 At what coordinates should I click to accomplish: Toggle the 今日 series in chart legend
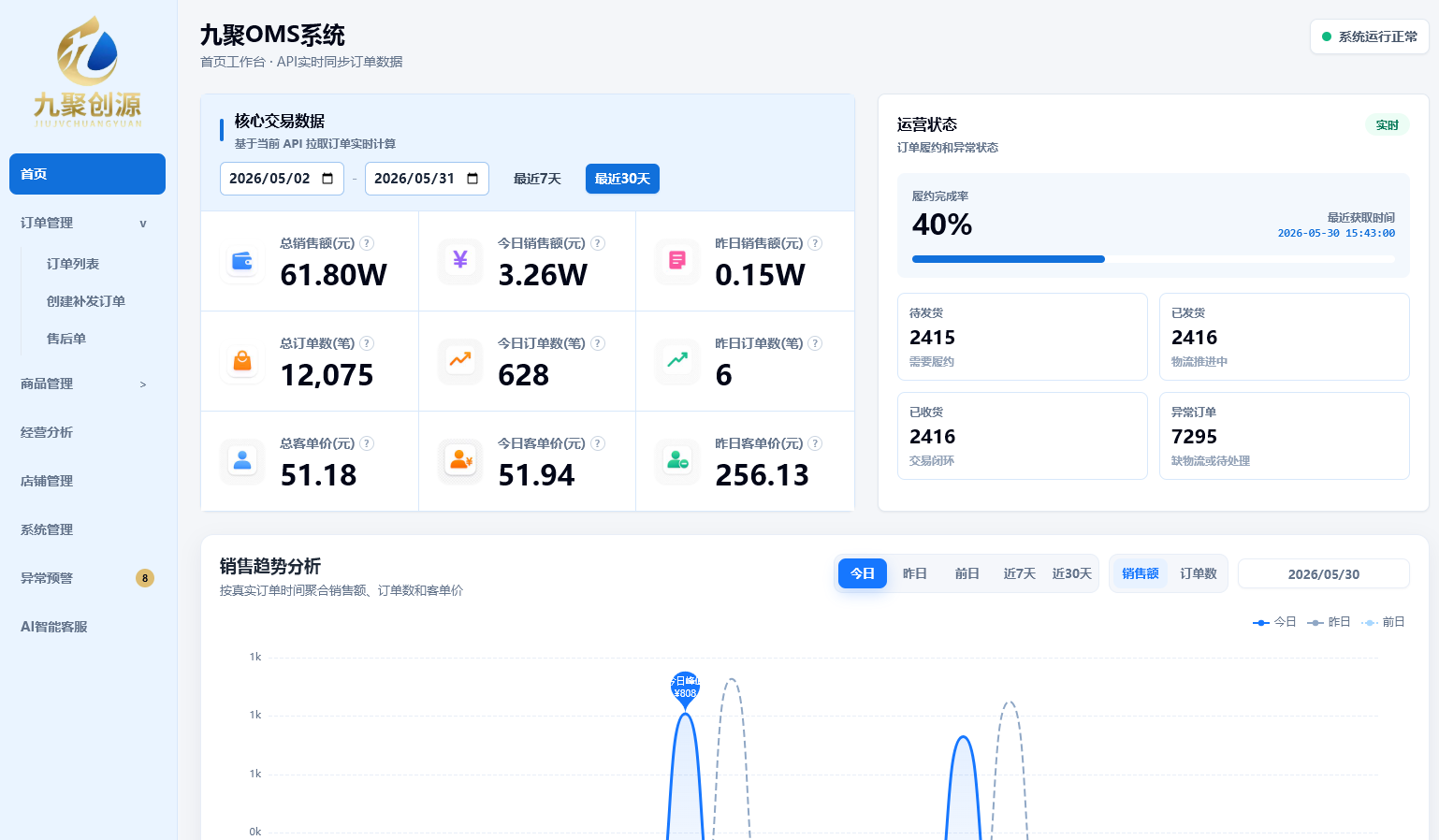tap(1274, 622)
